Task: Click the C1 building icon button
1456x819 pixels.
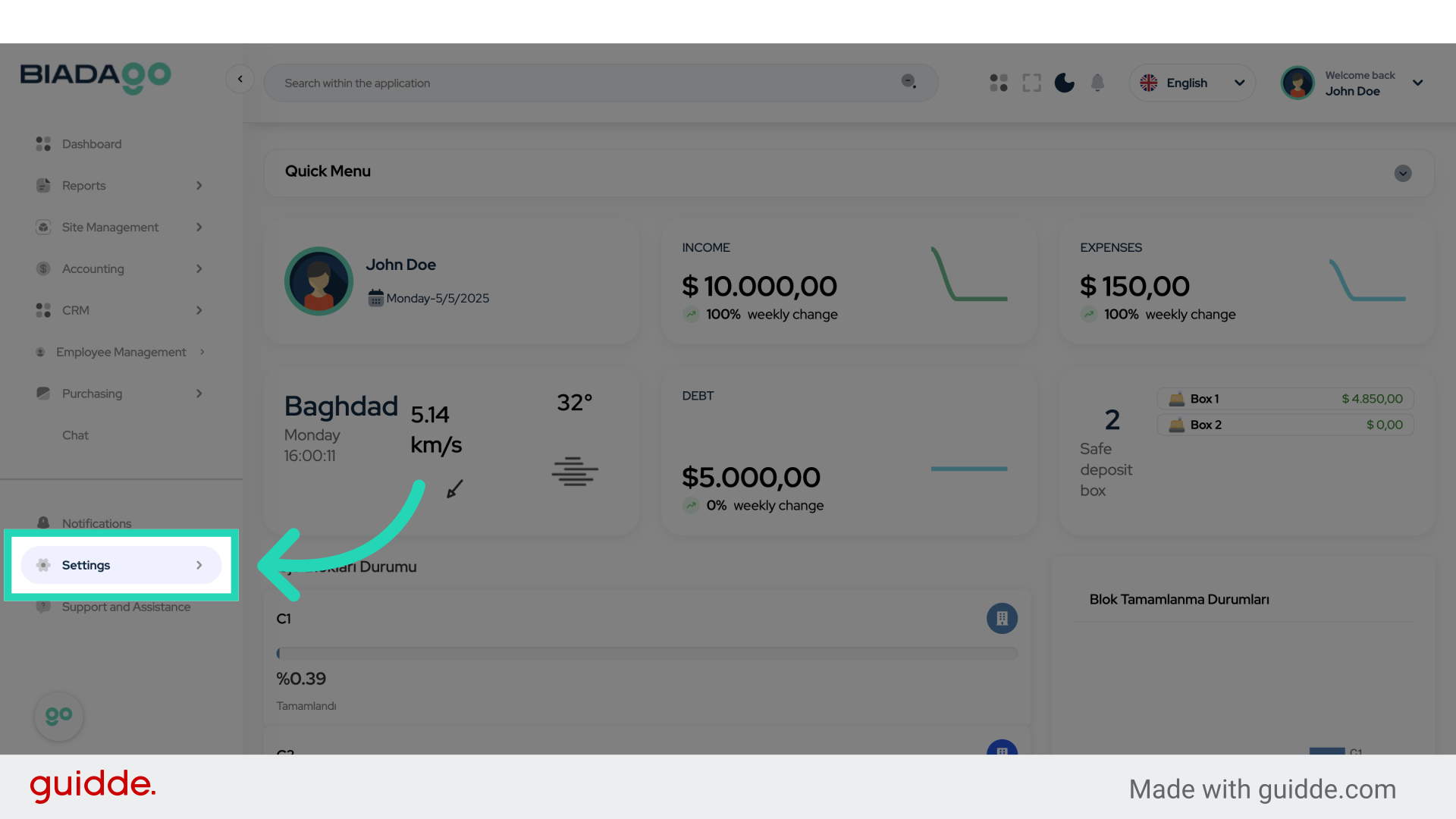Action: coord(1002,618)
